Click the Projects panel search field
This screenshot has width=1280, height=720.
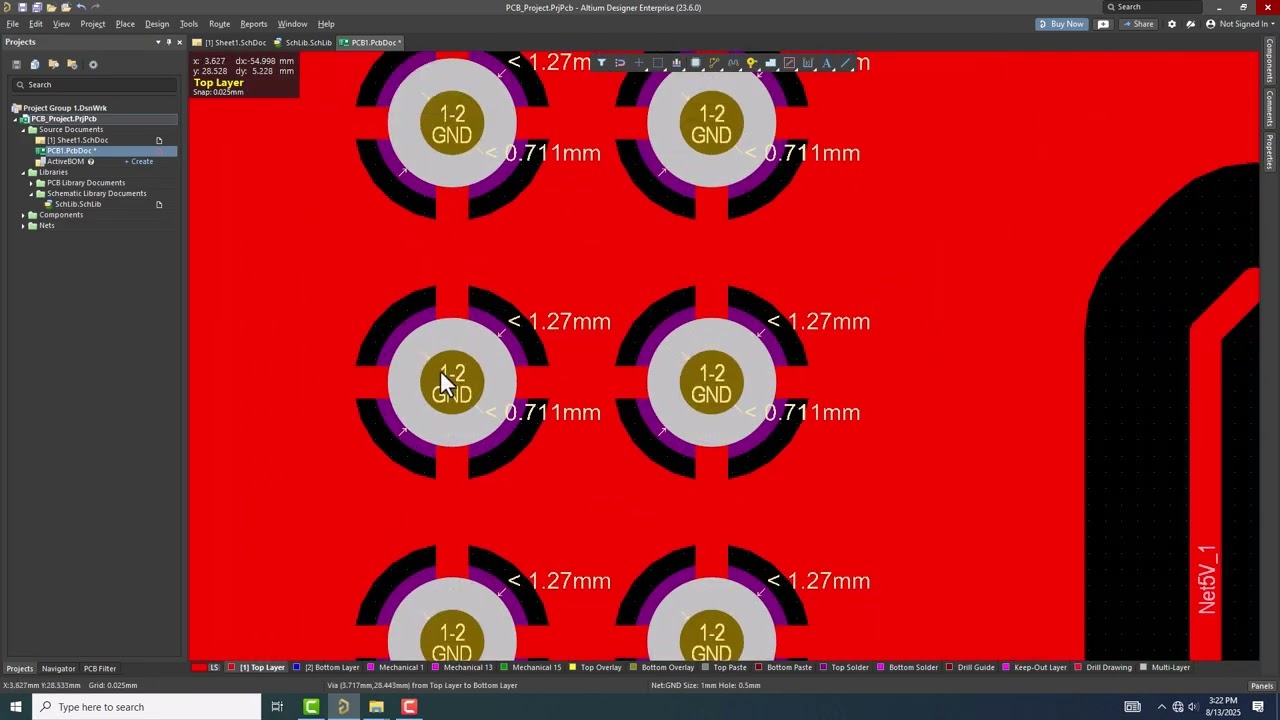[96, 85]
